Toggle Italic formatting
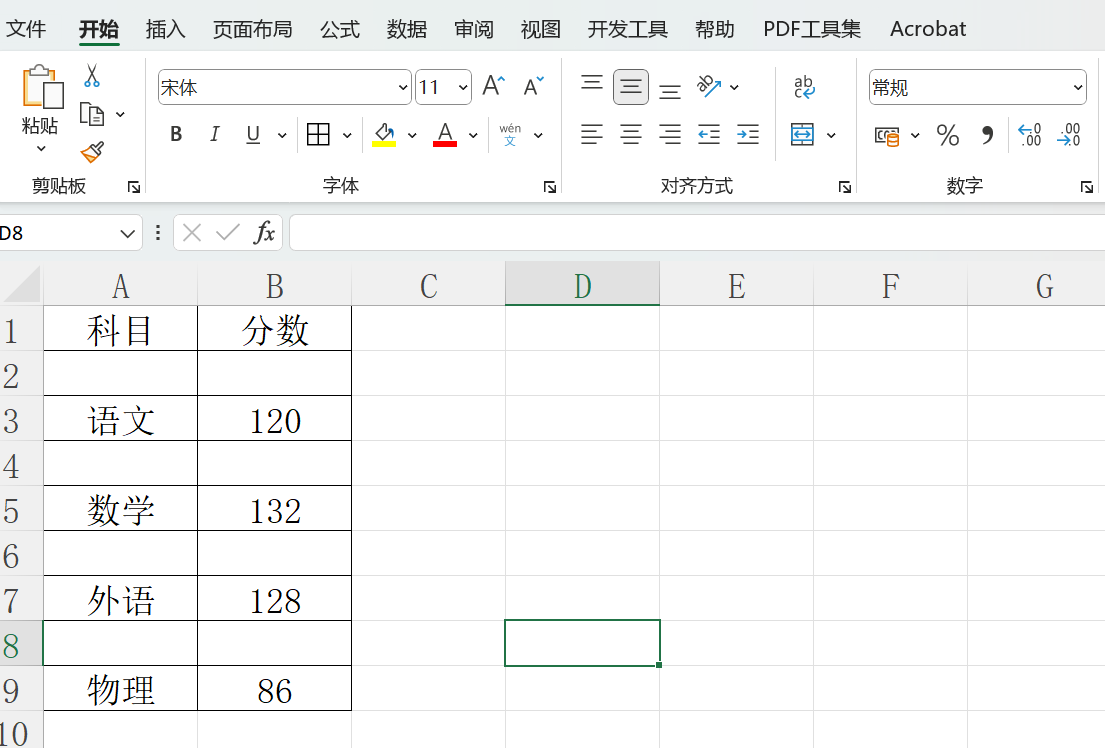This screenshot has width=1105, height=748. (215, 135)
